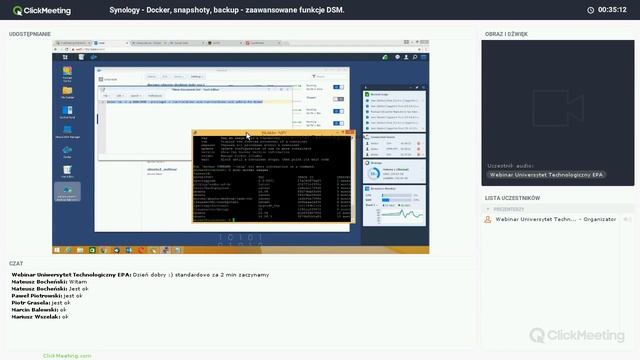This screenshot has height=360, width=640.
Task: Click the ClickMeeting logo
Action: pyautogui.click(x=42, y=10)
